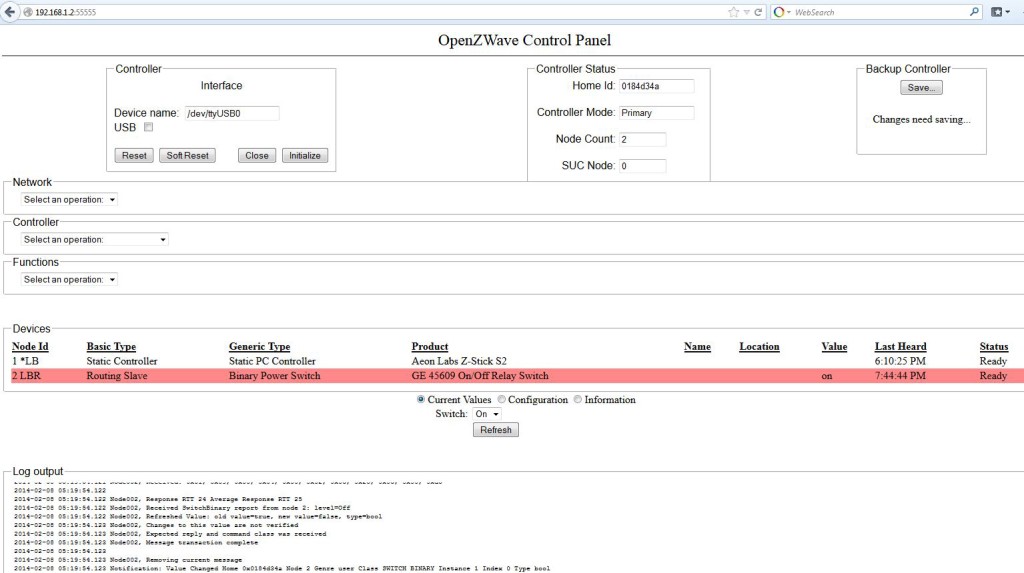Click the Refresh button
The width and height of the screenshot is (1024, 573).
(496, 430)
